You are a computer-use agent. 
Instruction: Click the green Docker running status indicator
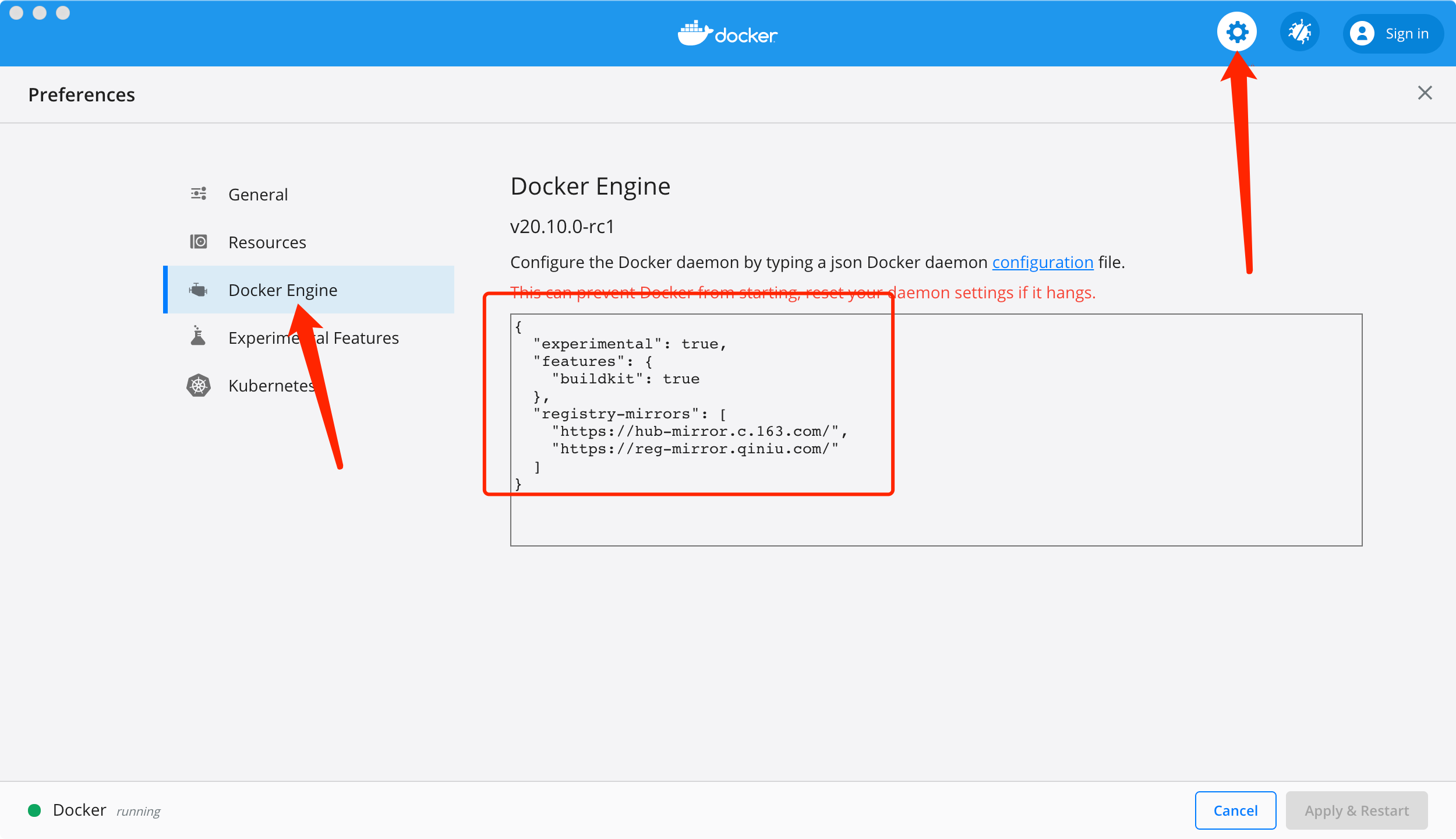pos(35,809)
